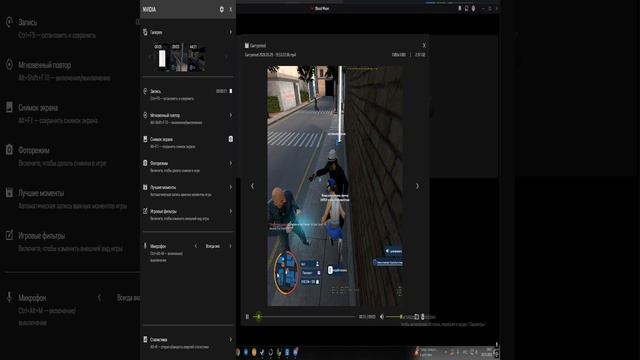Screen dimensions: 640x360
Task: Pause the video playback
Action: coord(247,316)
